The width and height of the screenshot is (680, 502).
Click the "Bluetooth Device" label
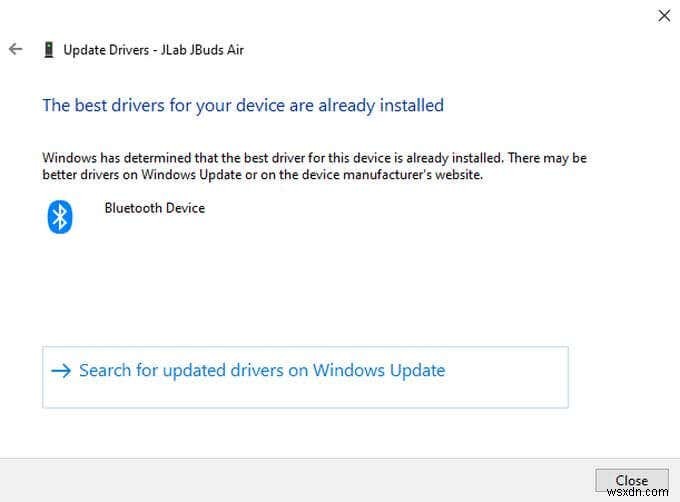154,208
